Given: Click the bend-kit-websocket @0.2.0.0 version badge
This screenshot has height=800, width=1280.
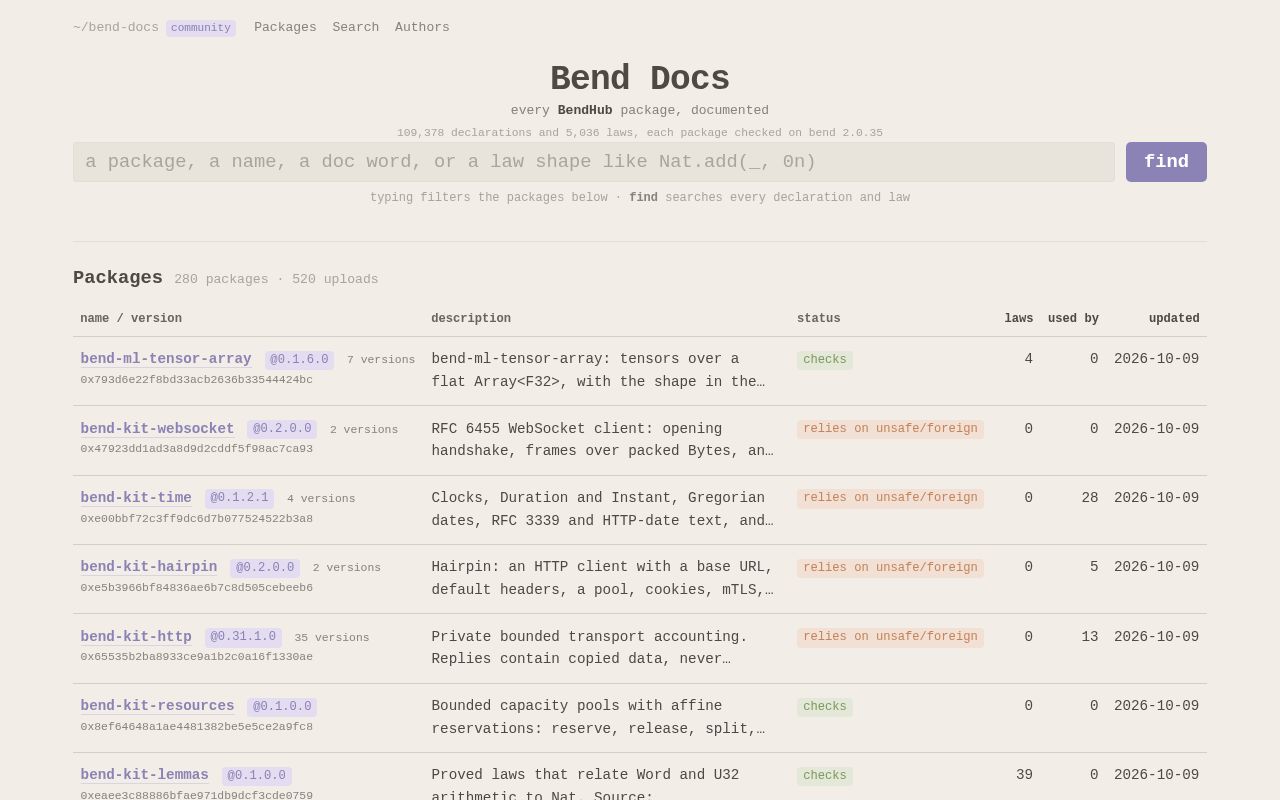Looking at the screenshot, I should [x=282, y=429].
